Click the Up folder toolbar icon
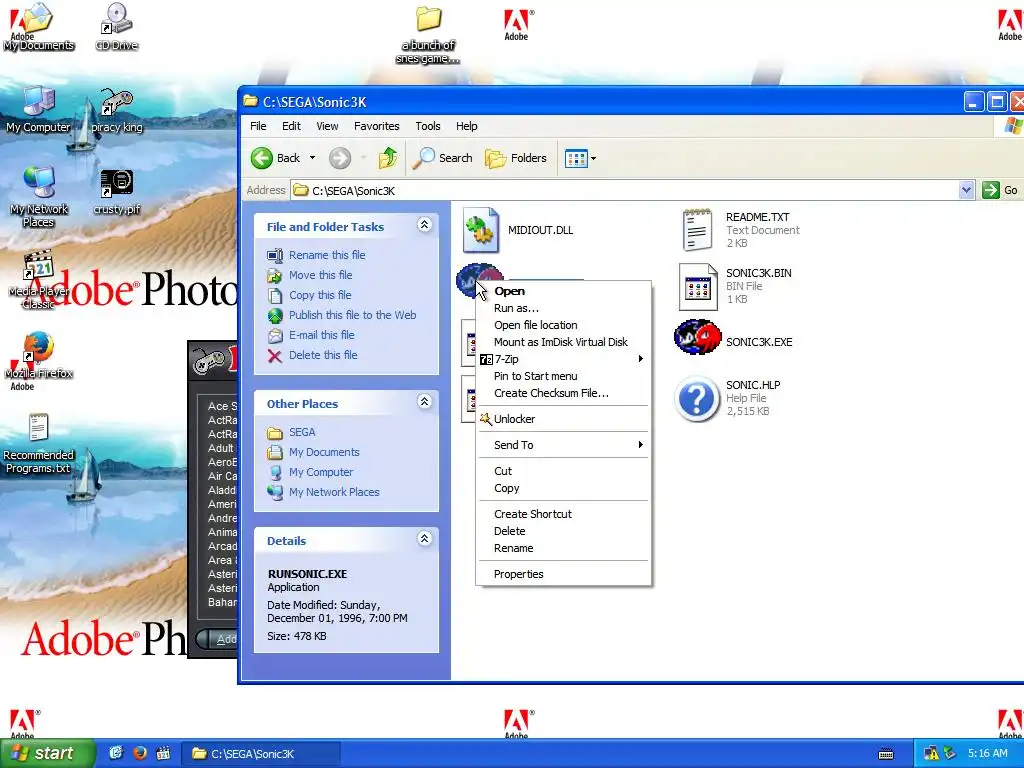This screenshot has width=1024, height=768. click(387, 158)
